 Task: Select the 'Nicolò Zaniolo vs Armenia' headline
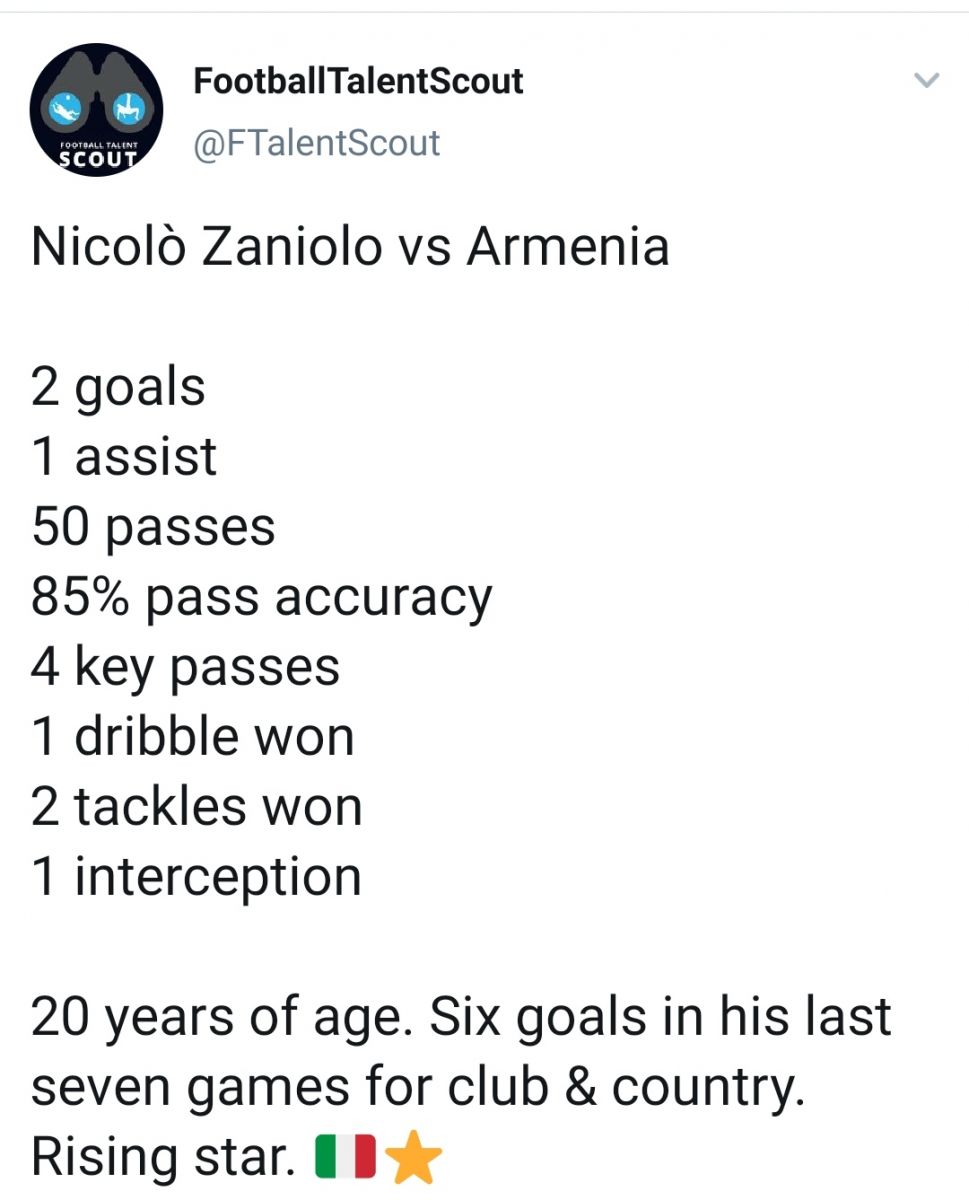(350, 246)
